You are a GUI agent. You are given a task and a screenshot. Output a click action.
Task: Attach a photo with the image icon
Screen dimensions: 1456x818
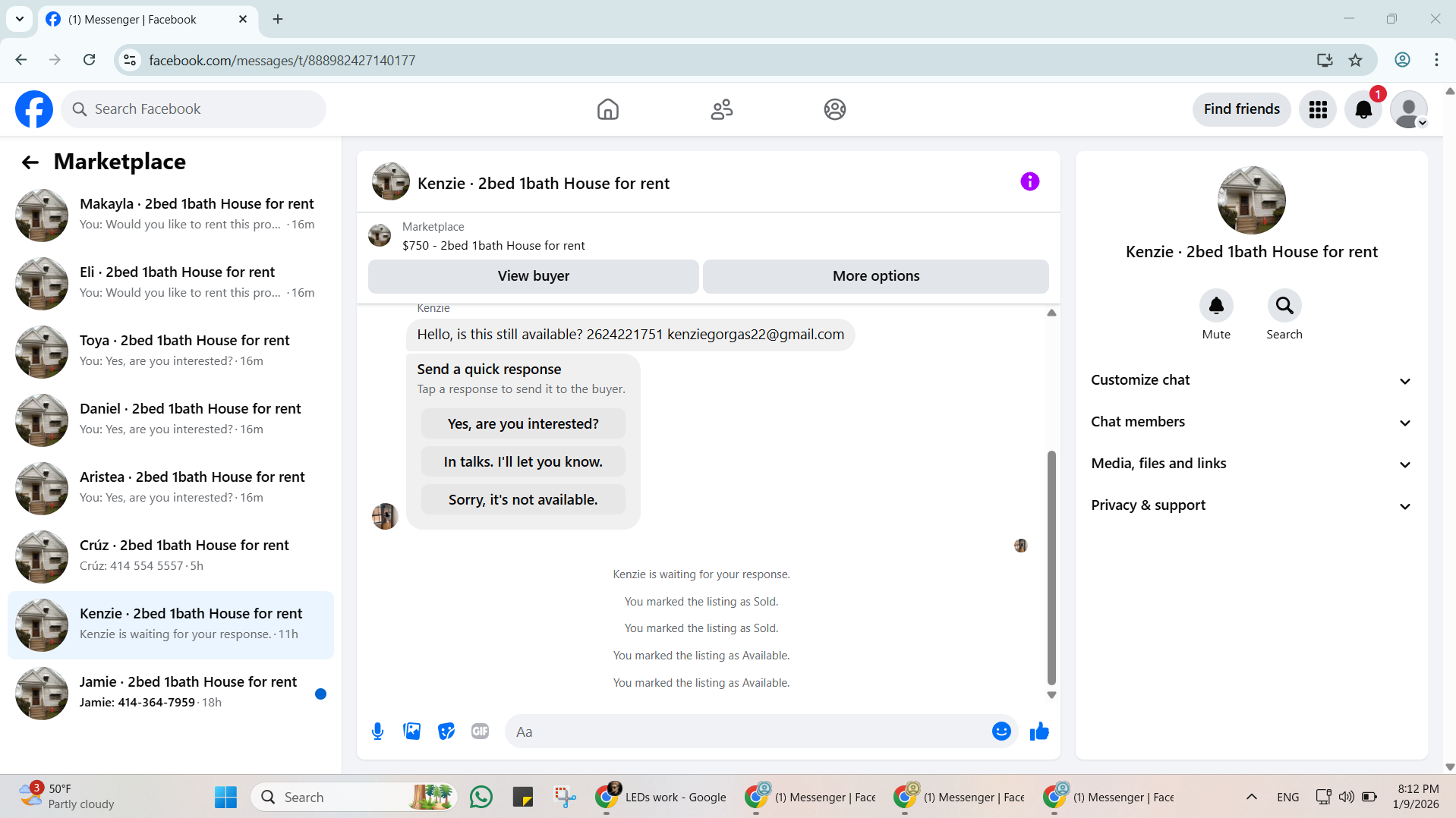pos(411,731)
